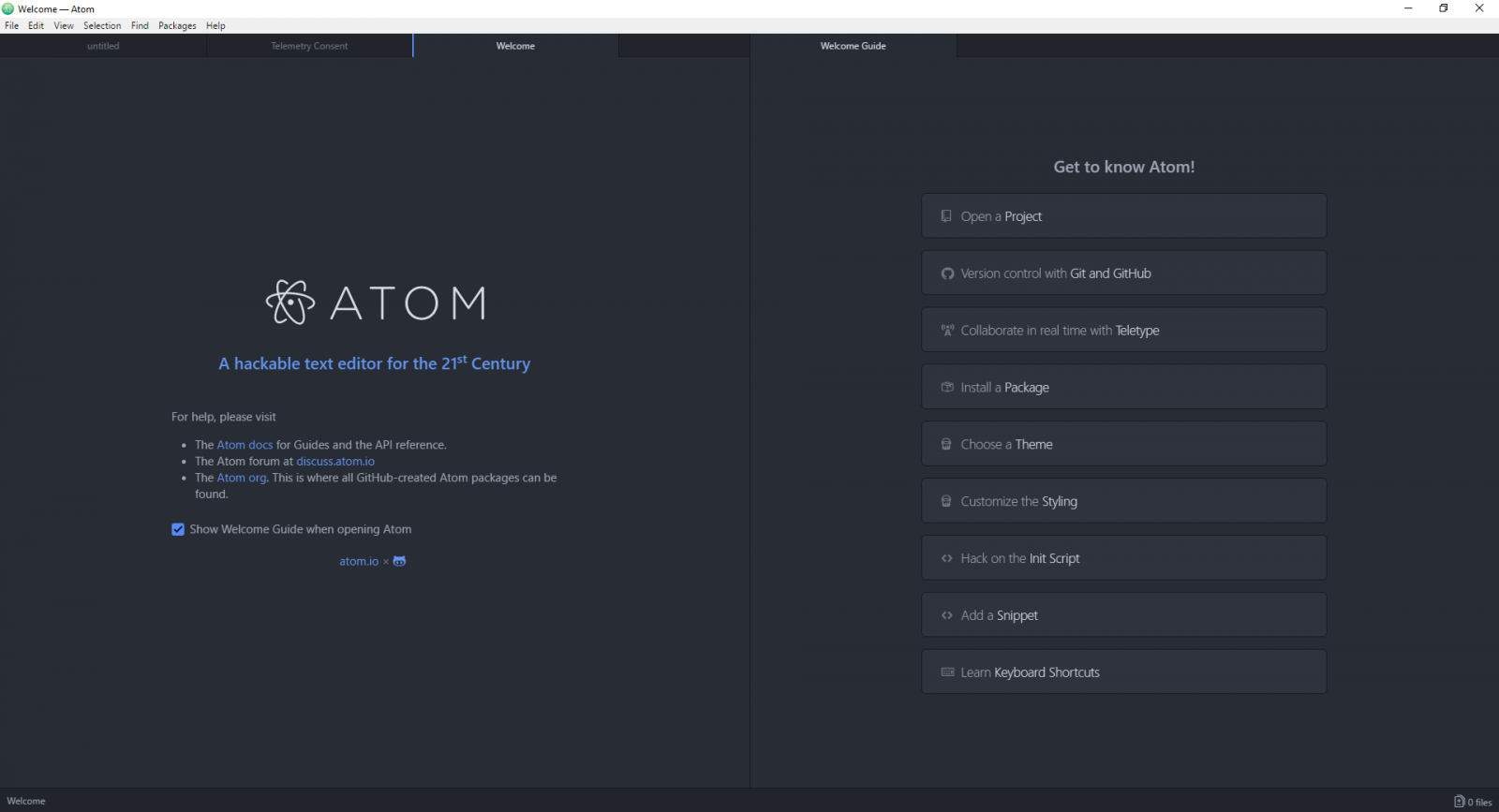Screen dimensions: 1499x812
Task: Click the 0 files indicator in status bar
Action: [x=1473, y=802]
